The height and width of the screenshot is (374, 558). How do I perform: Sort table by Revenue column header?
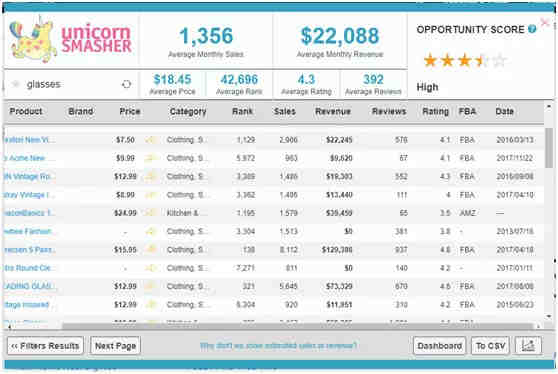(x=333, y=111)
